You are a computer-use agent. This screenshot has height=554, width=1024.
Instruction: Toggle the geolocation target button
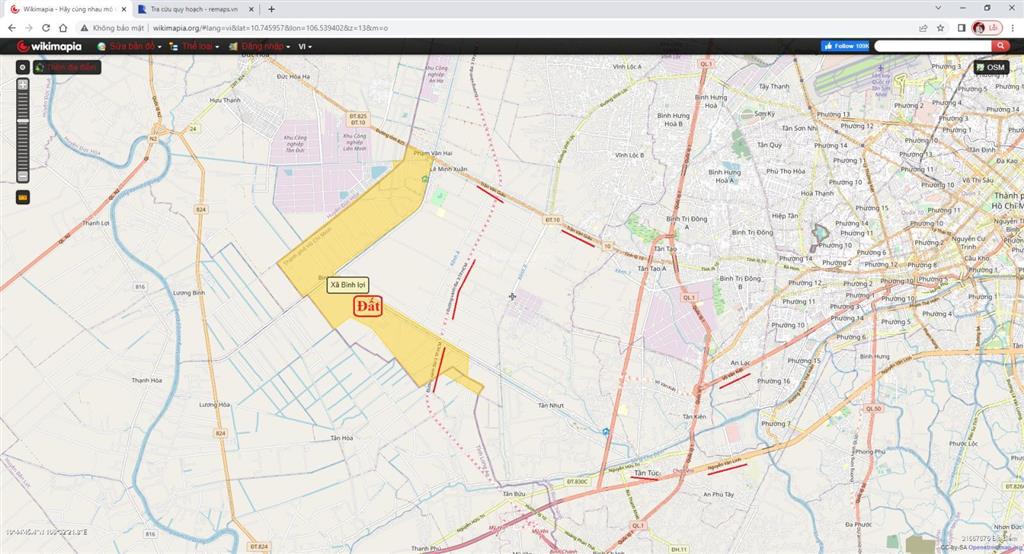tap(23, 67)
